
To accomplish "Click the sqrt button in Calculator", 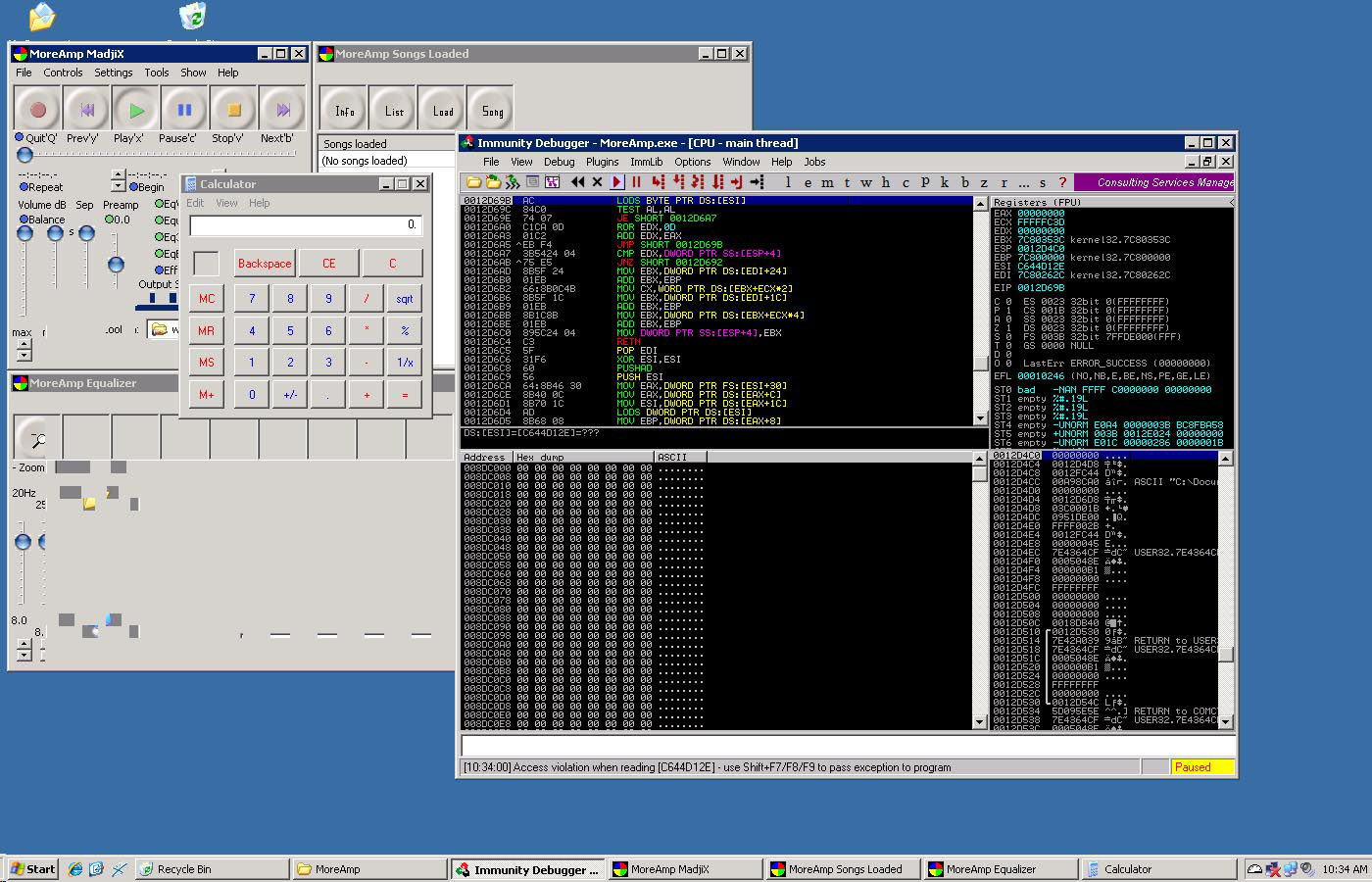I will point(405,299).
